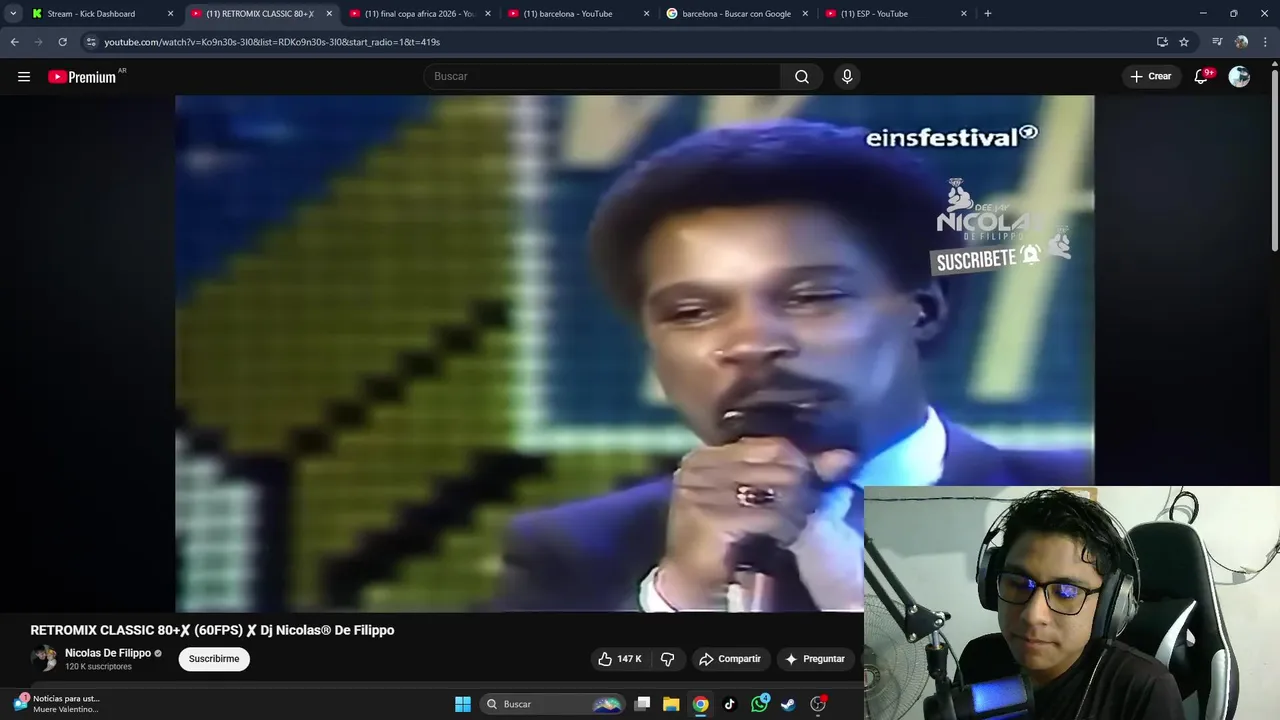
Task: Open the Chrome profile avatar
Action: point(1241,42)
